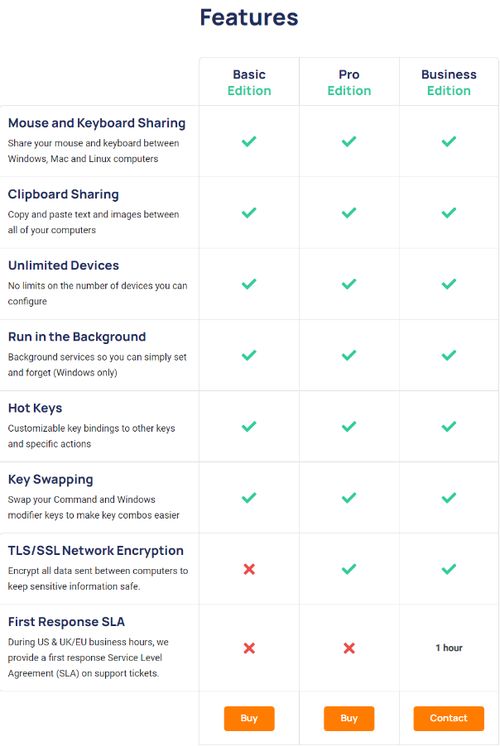Click Business checkmark for Unlimited Devices

point(449,284)
